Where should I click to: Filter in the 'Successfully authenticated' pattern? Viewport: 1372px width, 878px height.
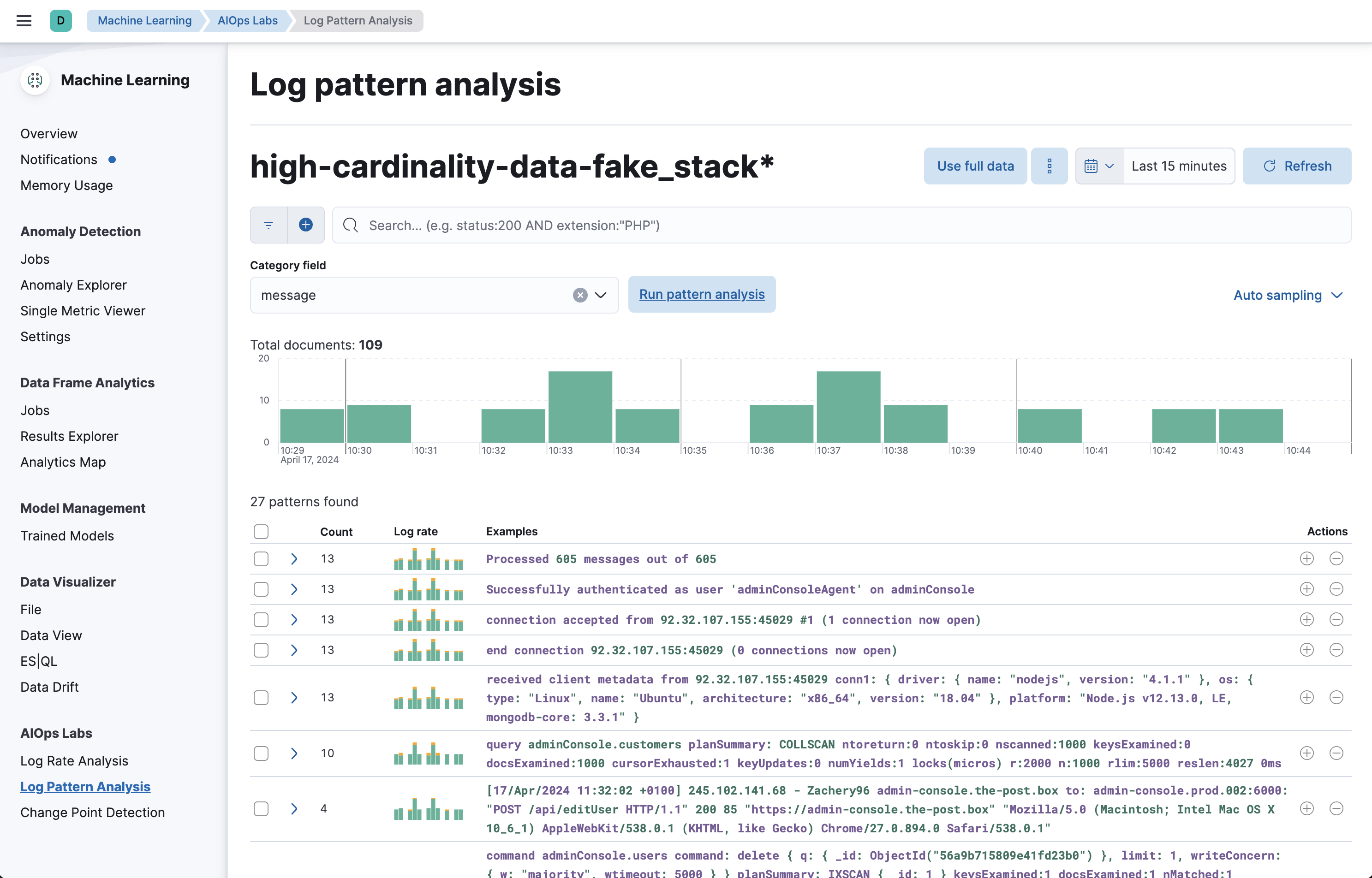pyautogui.click(x=1307, y=589)
